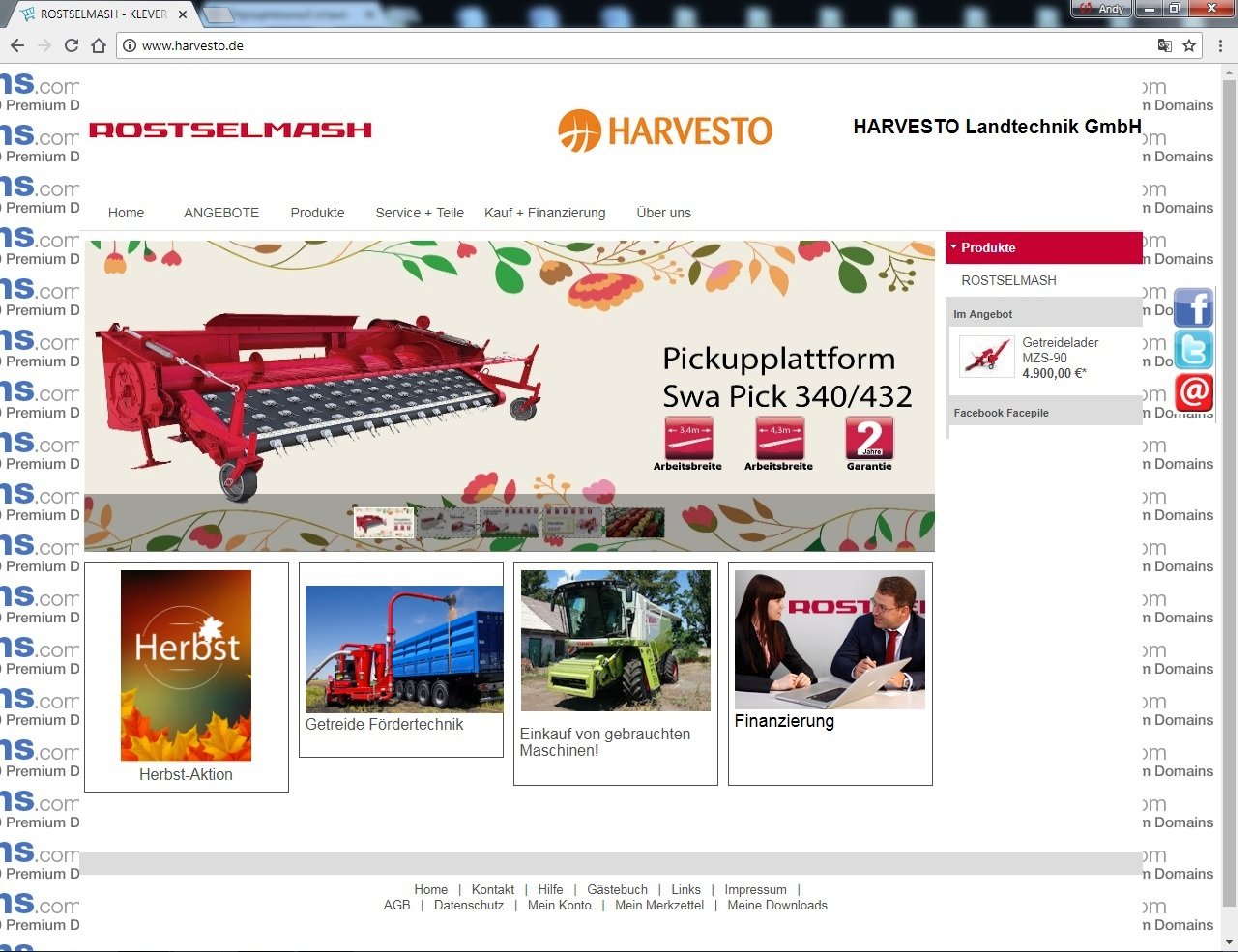
Task: Open the Produkte menu item
Action: click(317, 213)
